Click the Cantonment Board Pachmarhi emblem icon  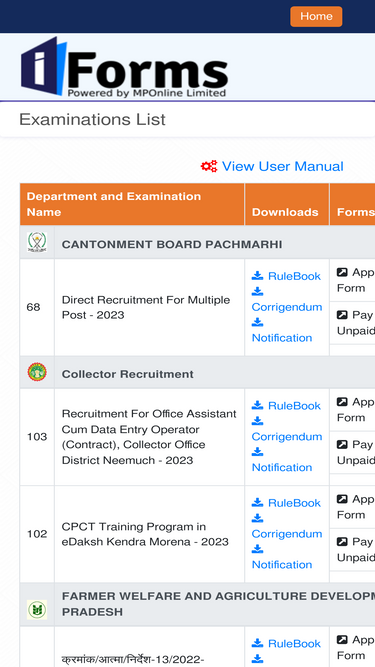[37, 243]
